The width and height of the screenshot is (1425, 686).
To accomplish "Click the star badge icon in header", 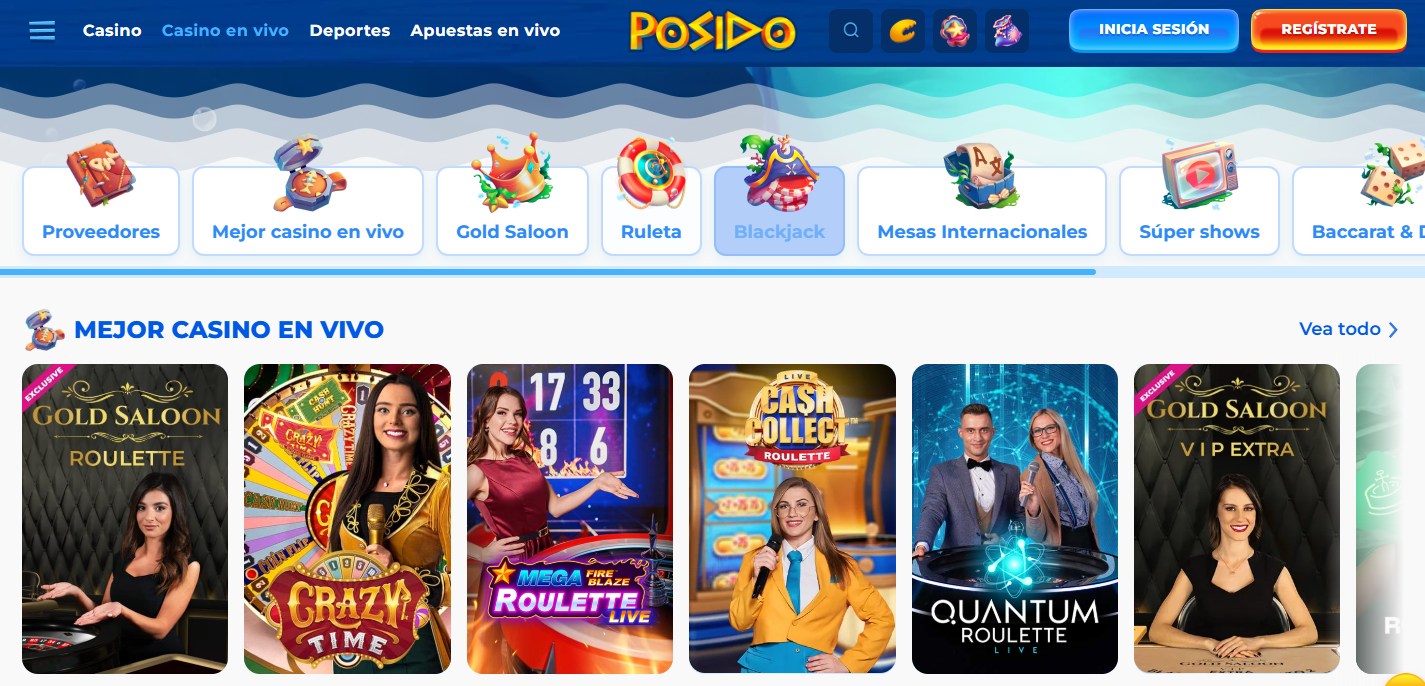I will tap(955, 31).
